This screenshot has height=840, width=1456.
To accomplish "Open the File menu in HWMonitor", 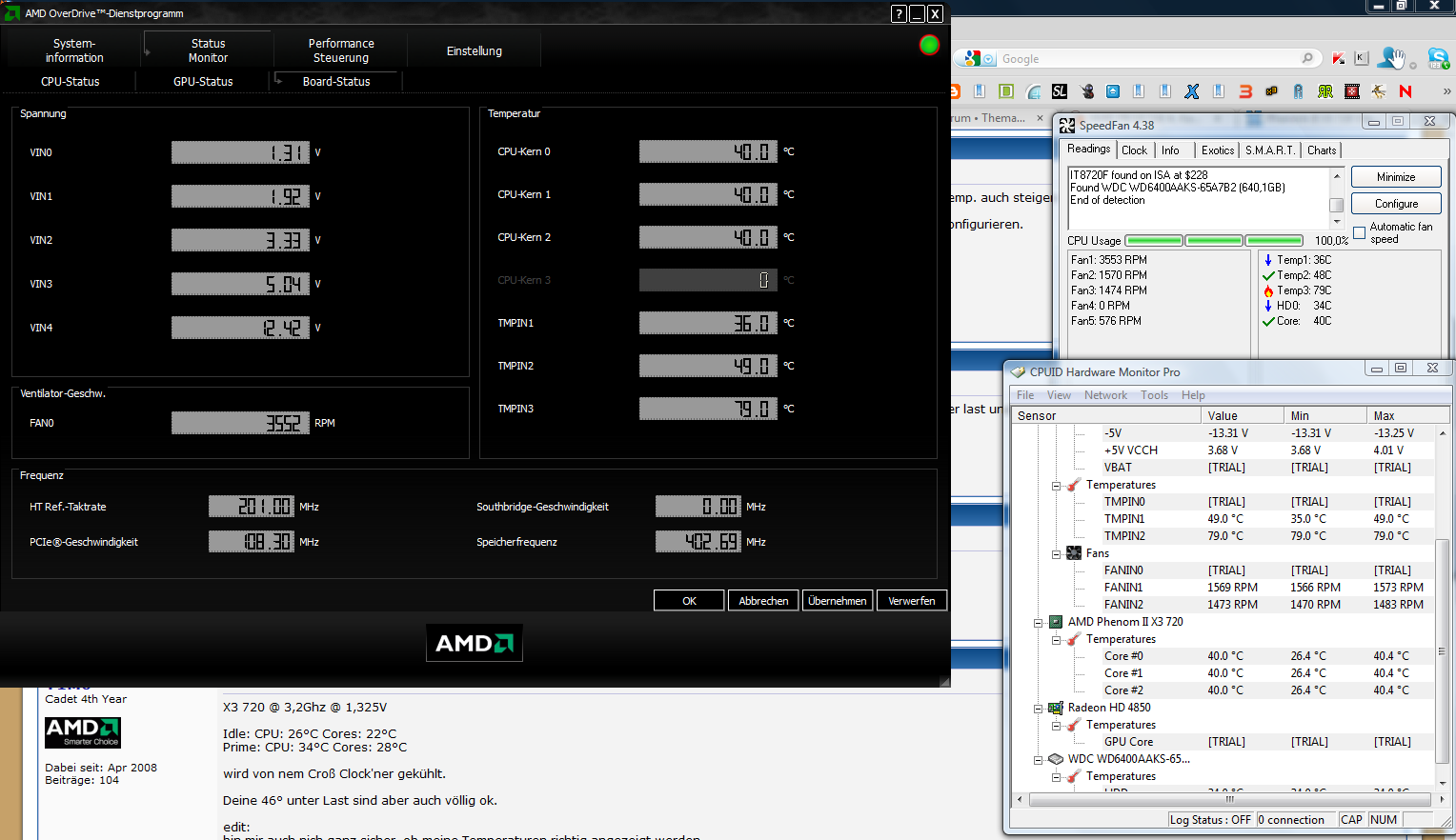I will [x=1025, y=395].
